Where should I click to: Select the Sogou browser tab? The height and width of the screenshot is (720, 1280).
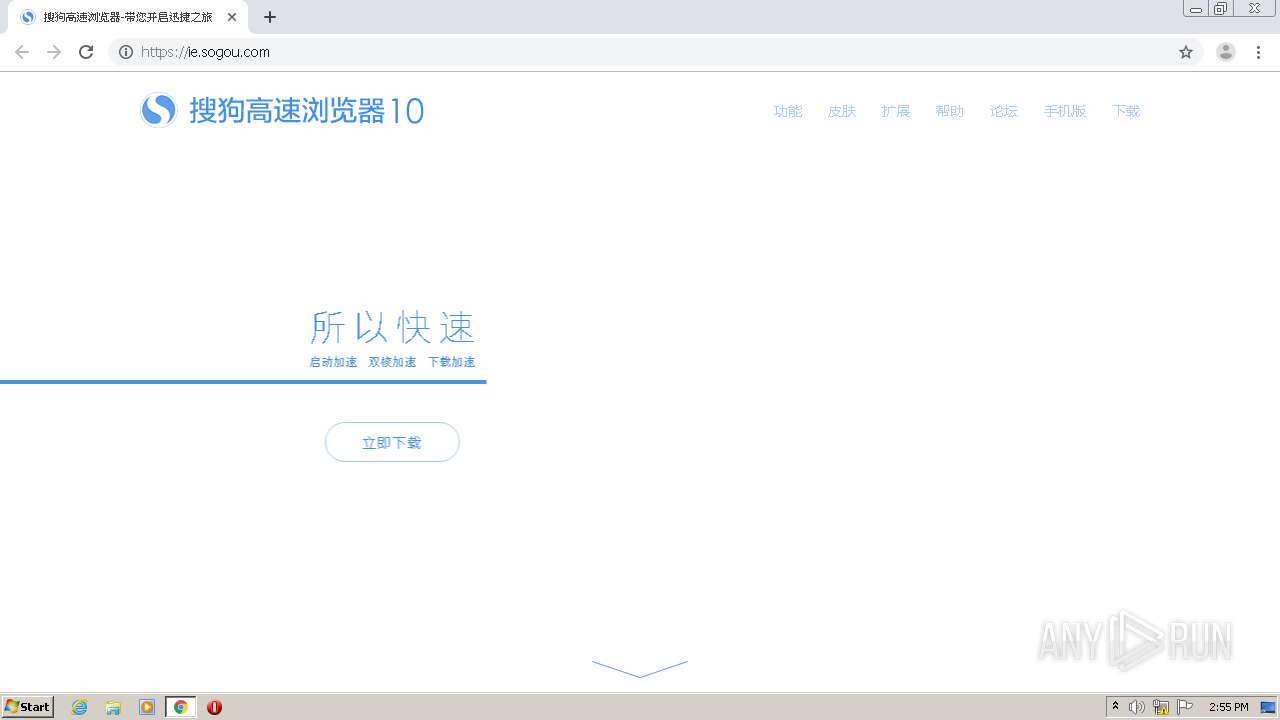coord(128,17)
